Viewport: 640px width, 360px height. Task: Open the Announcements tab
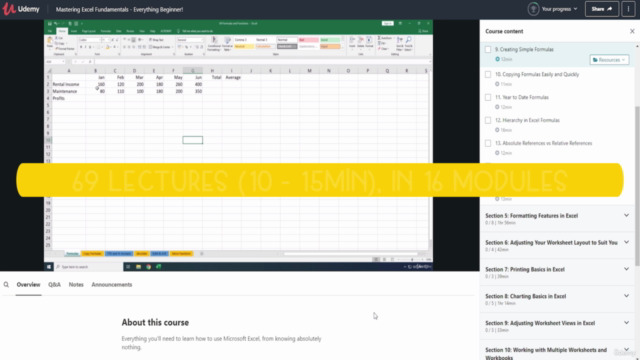[x=111, y=284]
